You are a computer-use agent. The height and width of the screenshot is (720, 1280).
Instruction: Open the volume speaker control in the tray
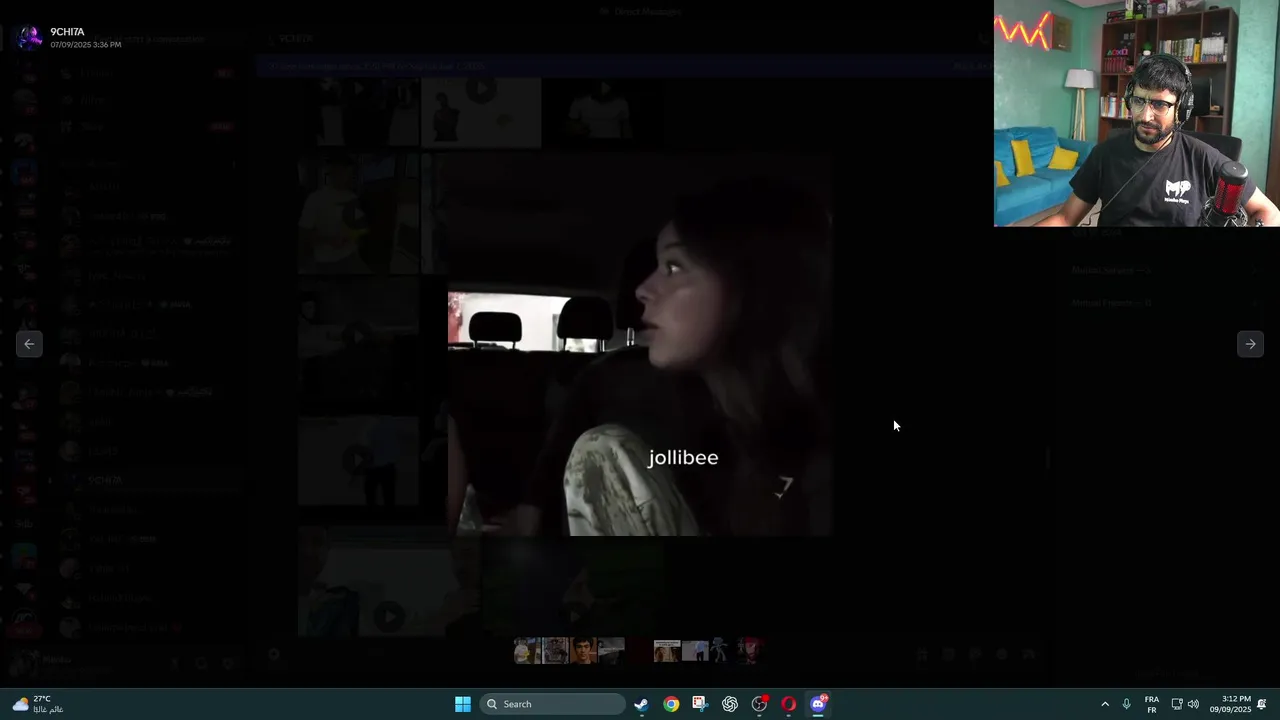point(1193,704)
